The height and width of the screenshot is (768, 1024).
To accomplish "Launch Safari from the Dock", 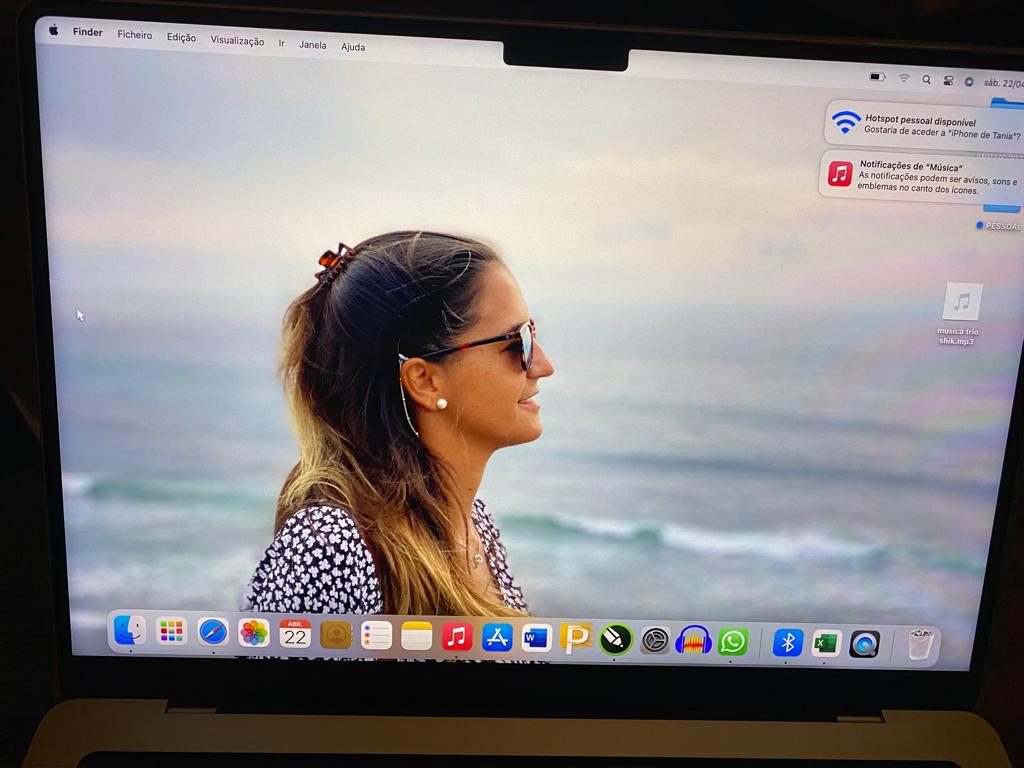I will [x=213, y=632].
